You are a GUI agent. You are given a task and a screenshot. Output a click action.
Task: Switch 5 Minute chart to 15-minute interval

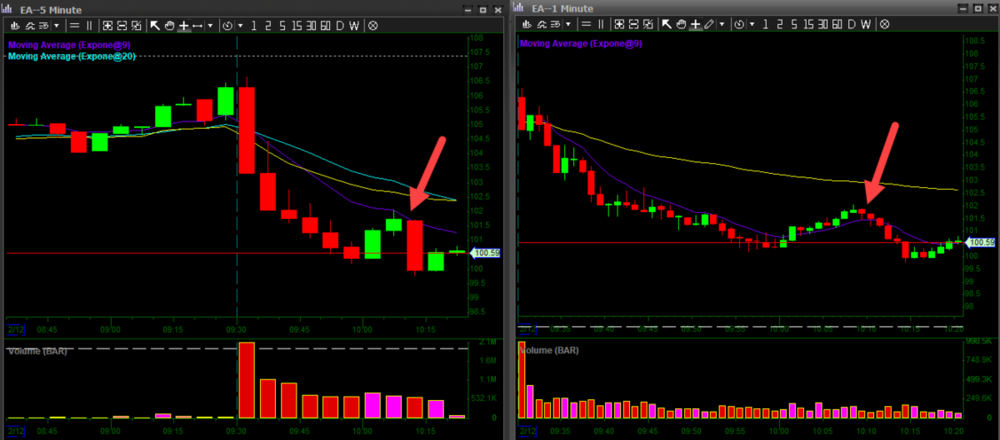(x=297, y=25)
